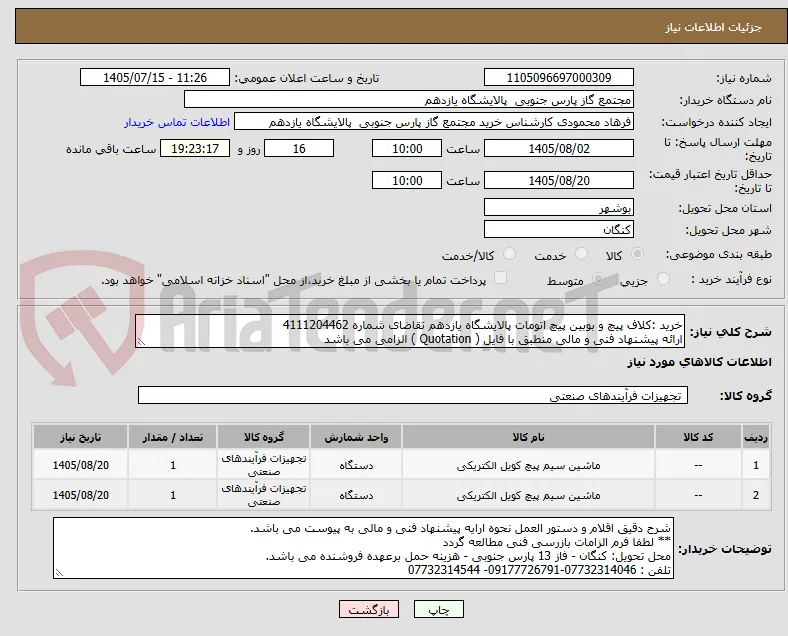Select the خدمت (service) radio button
This screenshot has width=788, height=636.
click(x=581, y=254)
